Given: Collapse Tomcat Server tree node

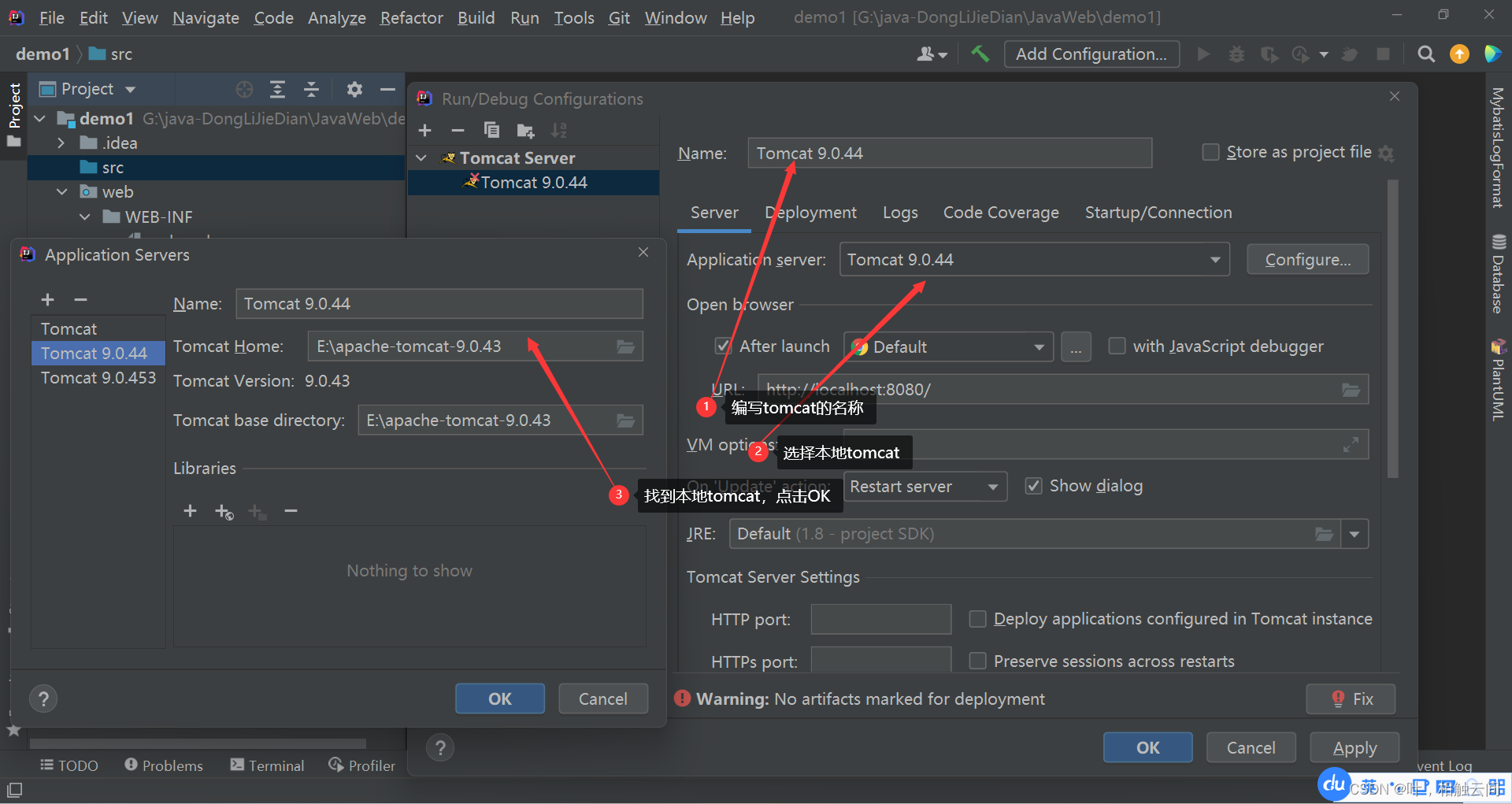Looking at the screenshot, I should 421,157.
